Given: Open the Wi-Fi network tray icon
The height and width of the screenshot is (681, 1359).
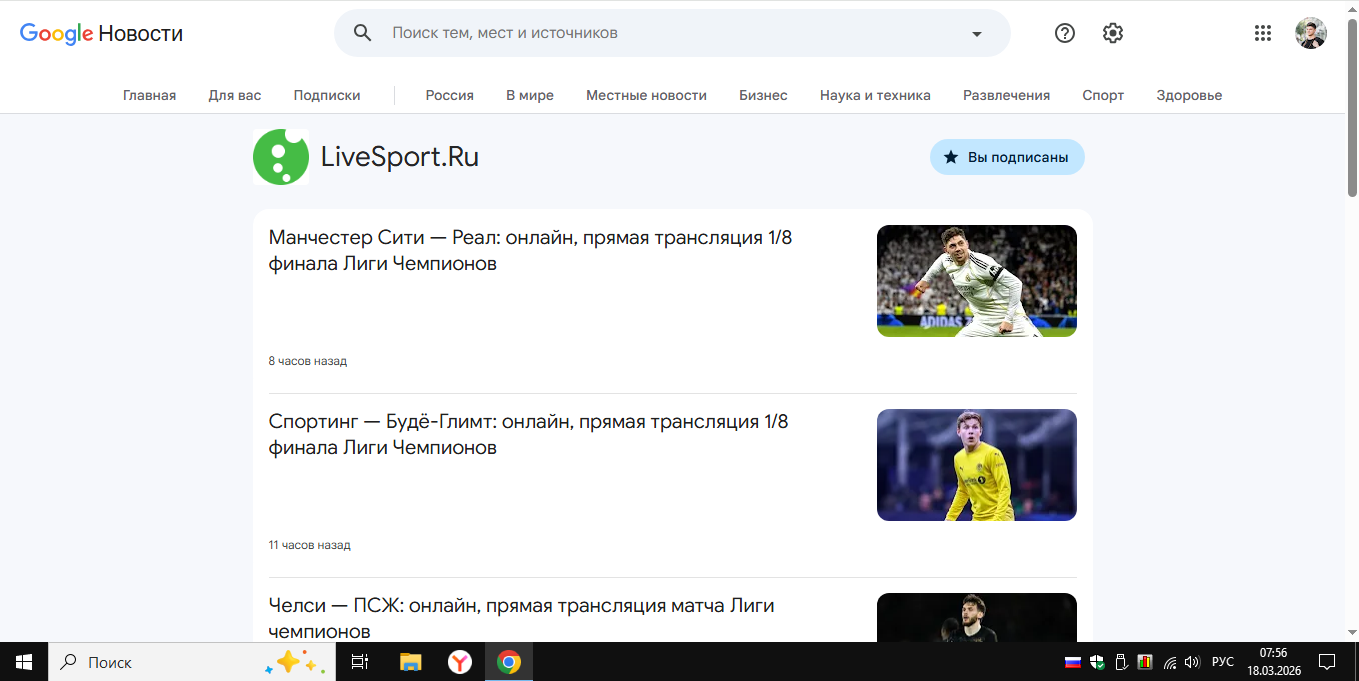Looking at the screenshot, I should click(x=1170, y=662).
